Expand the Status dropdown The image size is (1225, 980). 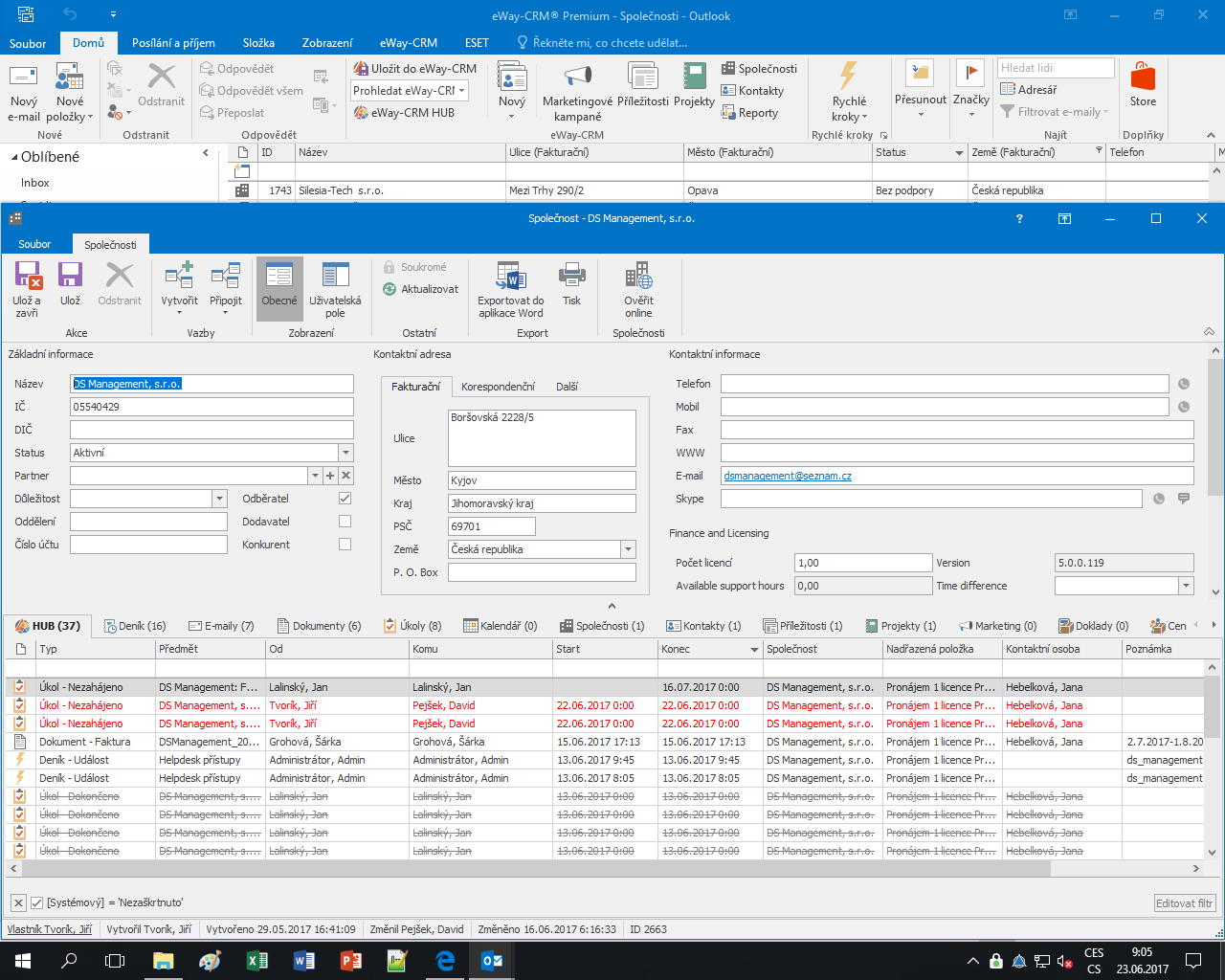pyautogui.click(x=345, y=453)
